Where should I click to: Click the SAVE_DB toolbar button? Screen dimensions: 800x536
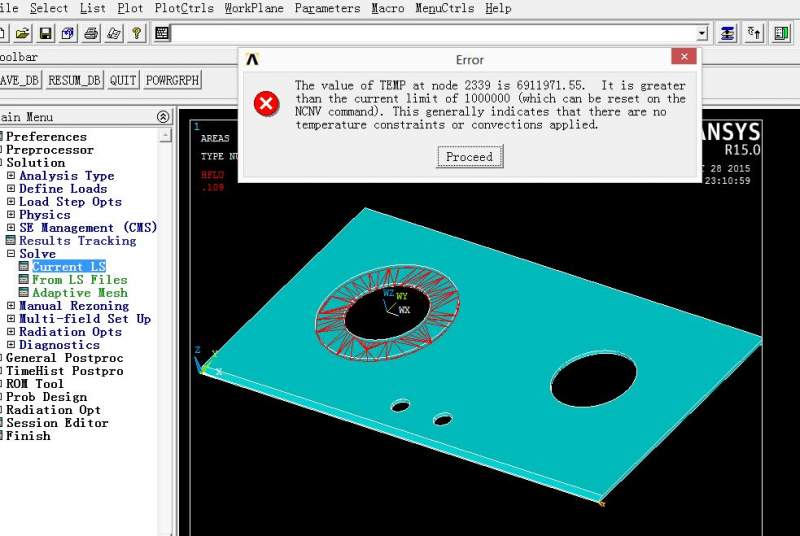point(19,80)
